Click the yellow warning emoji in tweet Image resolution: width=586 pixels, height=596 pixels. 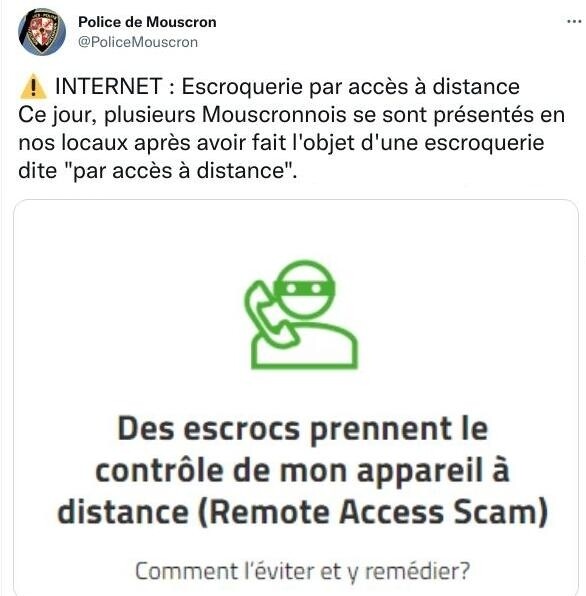(33, 87)
